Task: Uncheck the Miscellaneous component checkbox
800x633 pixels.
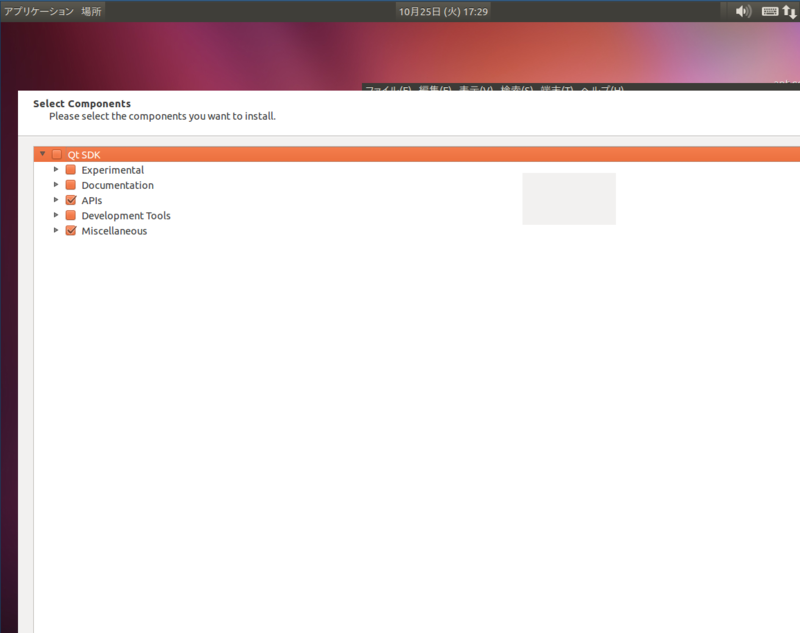Action: click(71, 231)
